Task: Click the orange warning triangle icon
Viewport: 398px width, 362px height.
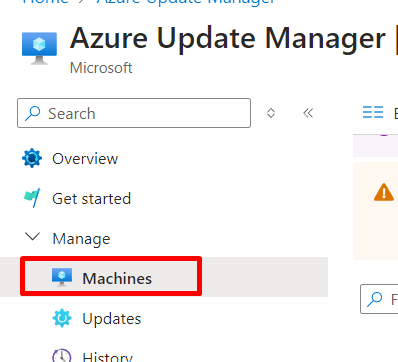Action: 384,192
